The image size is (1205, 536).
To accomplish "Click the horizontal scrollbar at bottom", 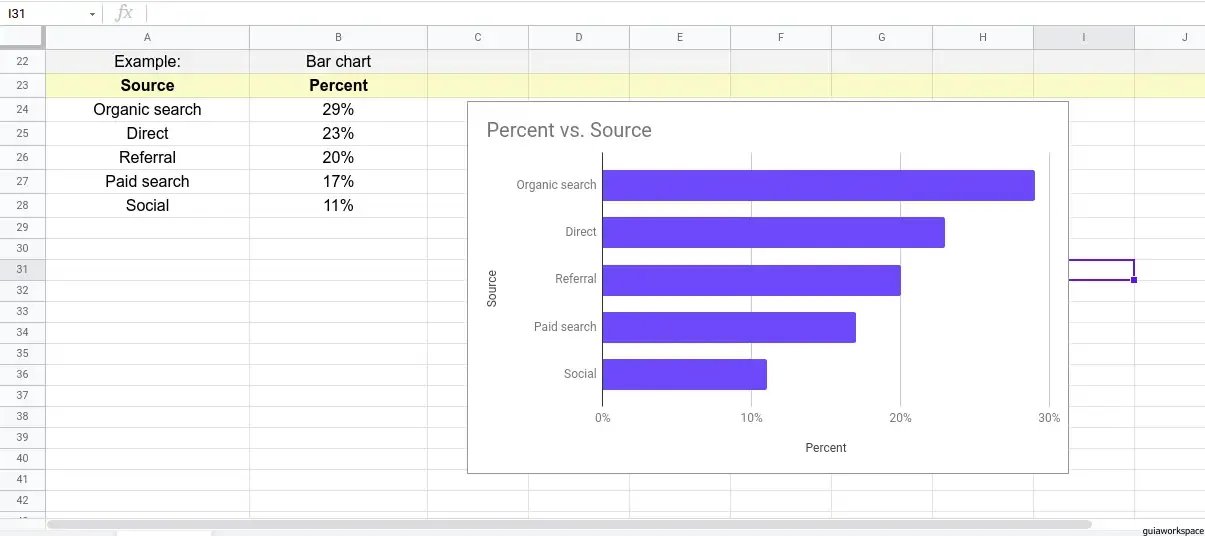I will (568, 524).
